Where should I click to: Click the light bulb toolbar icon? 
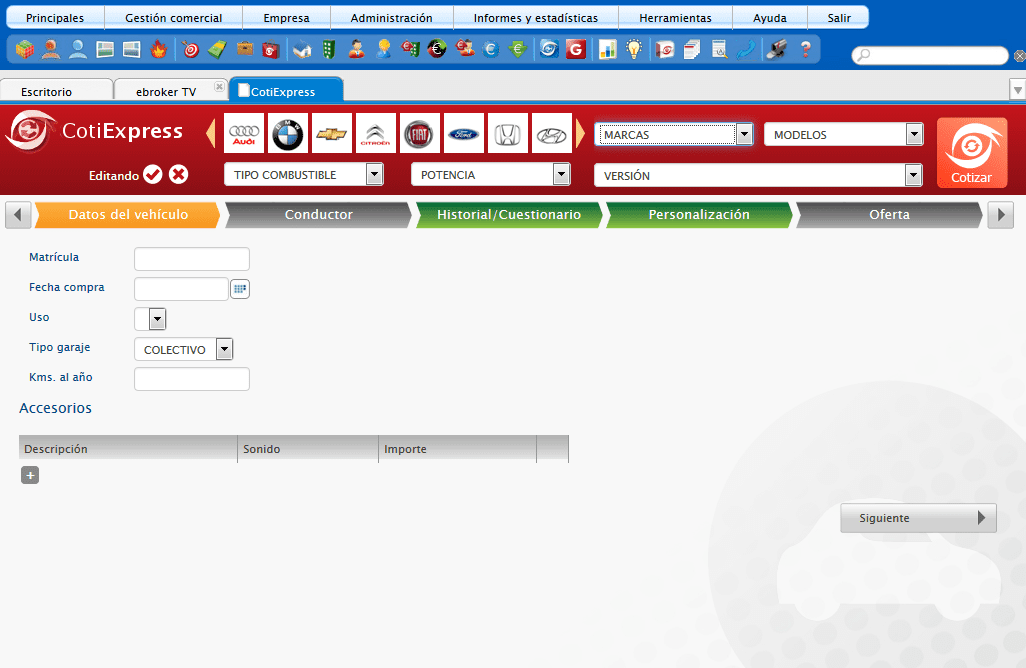pyautogui.click(x=634, y=49)
